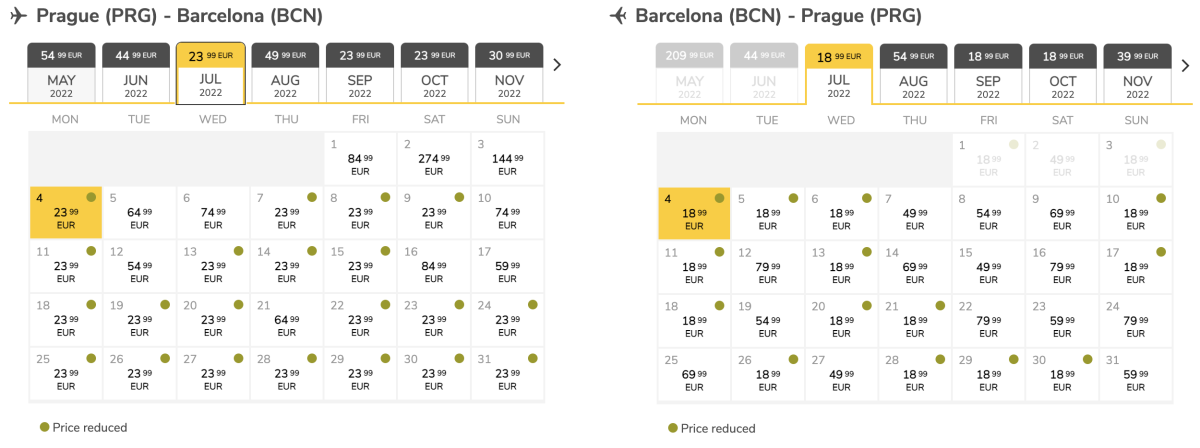Select OCT 2022 tab for Prague - Barcelona

(434, 74)
